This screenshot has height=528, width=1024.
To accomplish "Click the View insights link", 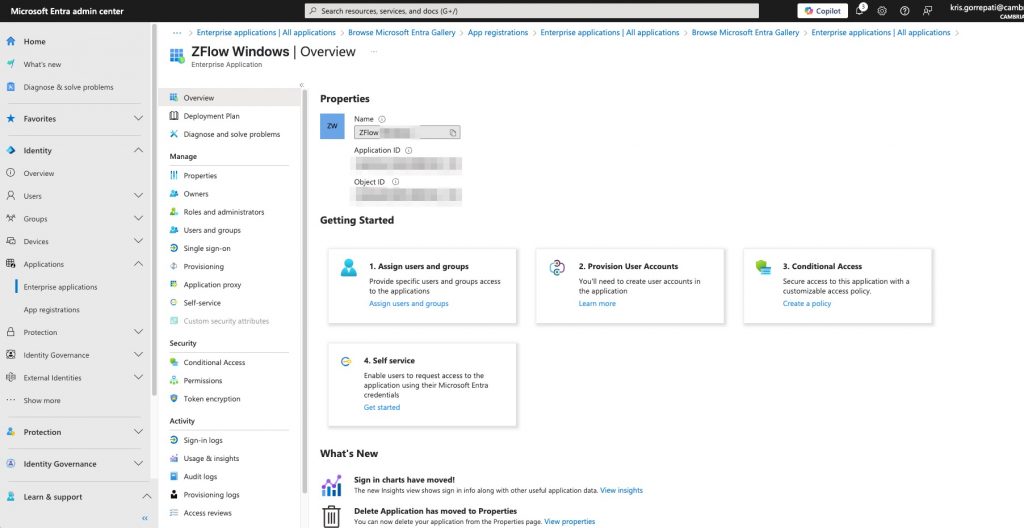I will click(621, 490).
